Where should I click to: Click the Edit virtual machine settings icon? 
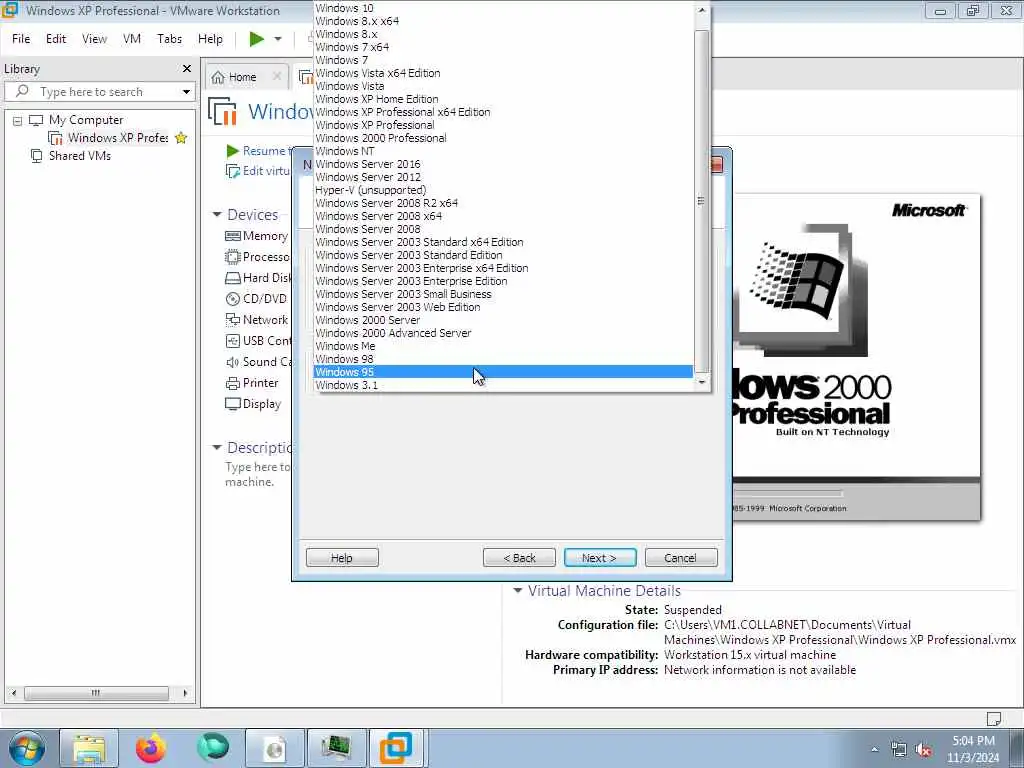[232, 171]
